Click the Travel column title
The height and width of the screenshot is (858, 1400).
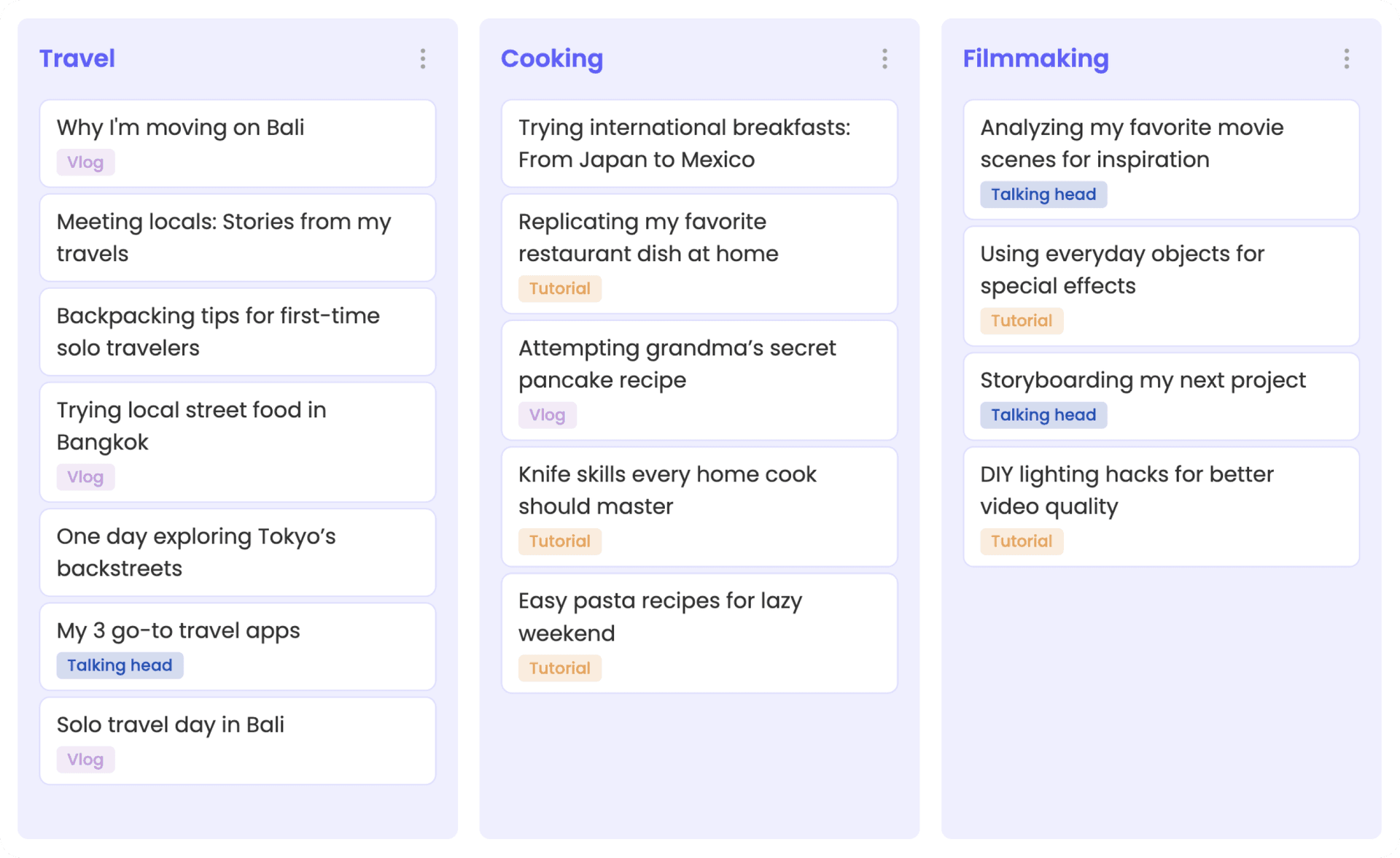[77, 58]
